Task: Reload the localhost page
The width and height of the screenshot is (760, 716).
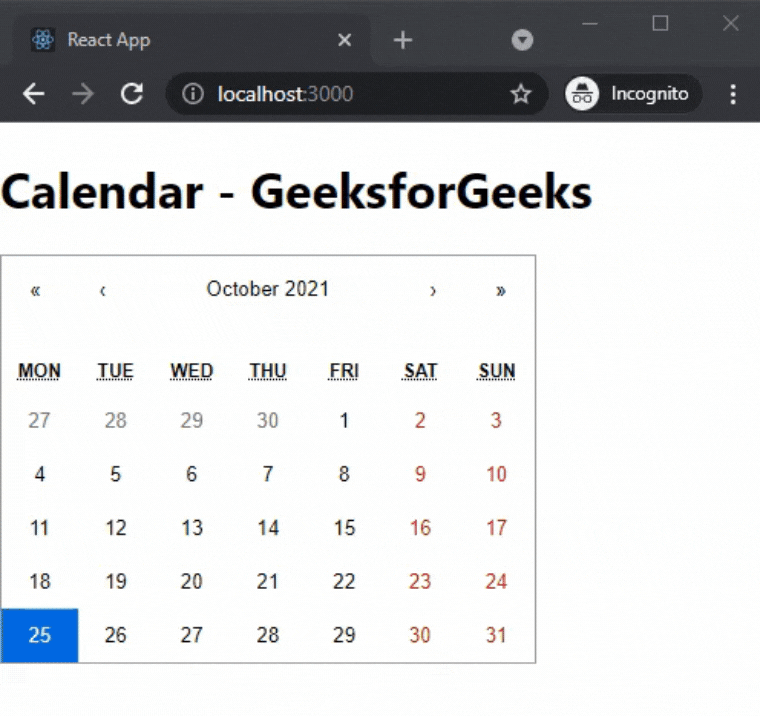Action: point(130,94)
